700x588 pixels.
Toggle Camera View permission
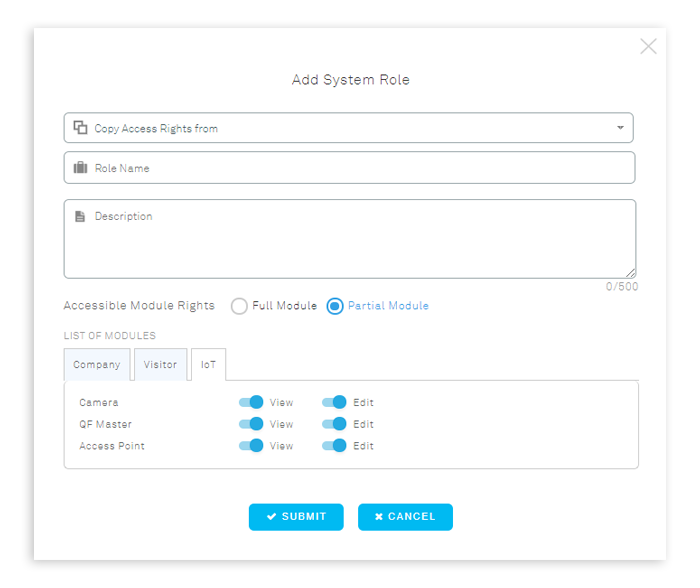point(251,402)
